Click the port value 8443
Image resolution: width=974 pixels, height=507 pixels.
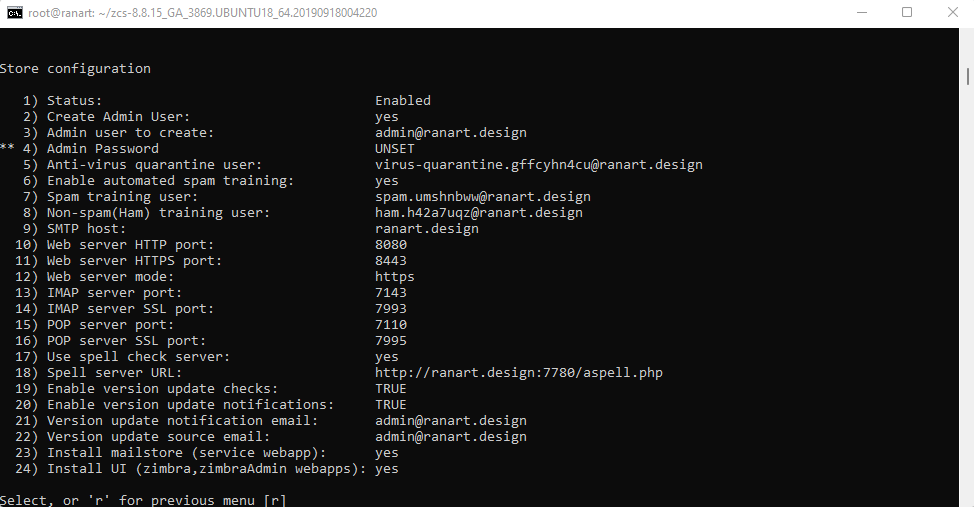pos(391,261)
